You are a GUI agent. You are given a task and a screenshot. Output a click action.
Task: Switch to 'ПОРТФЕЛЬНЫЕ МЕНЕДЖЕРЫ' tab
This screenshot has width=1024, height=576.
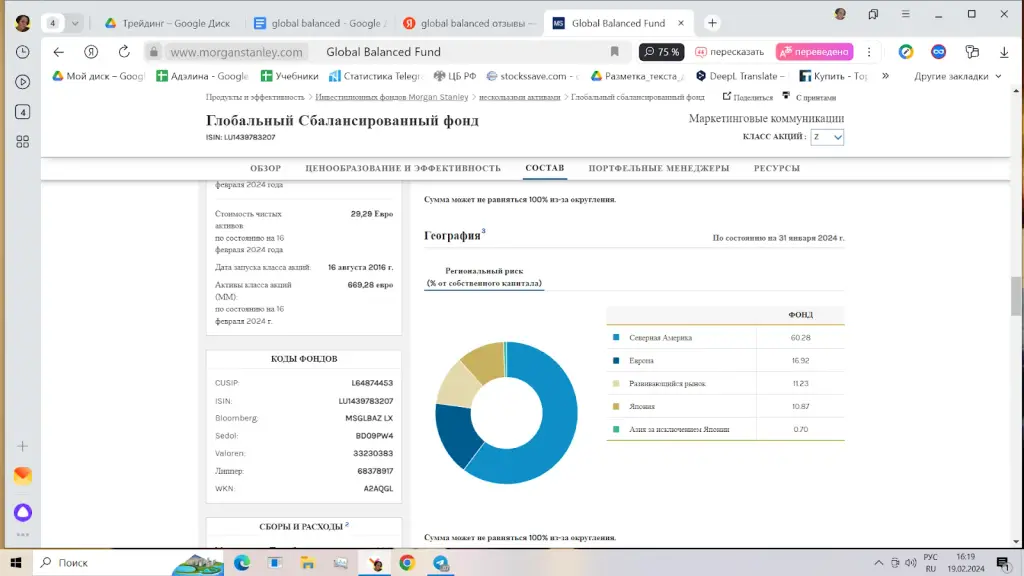[658, 168]
